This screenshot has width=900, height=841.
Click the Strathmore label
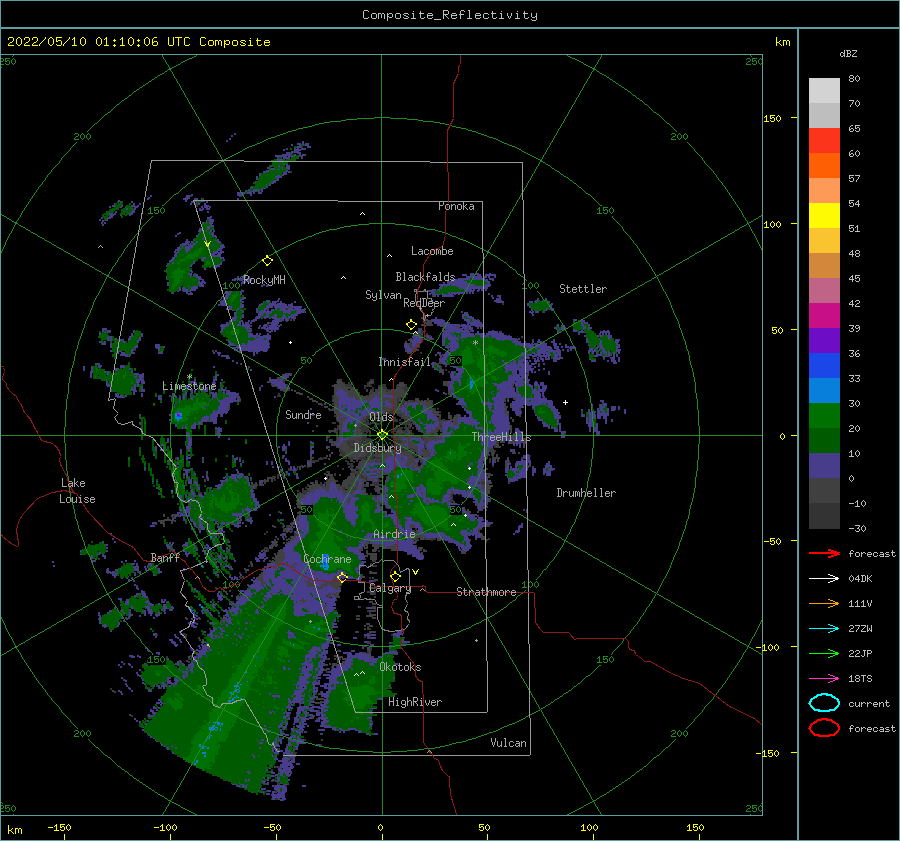point(486,592)
